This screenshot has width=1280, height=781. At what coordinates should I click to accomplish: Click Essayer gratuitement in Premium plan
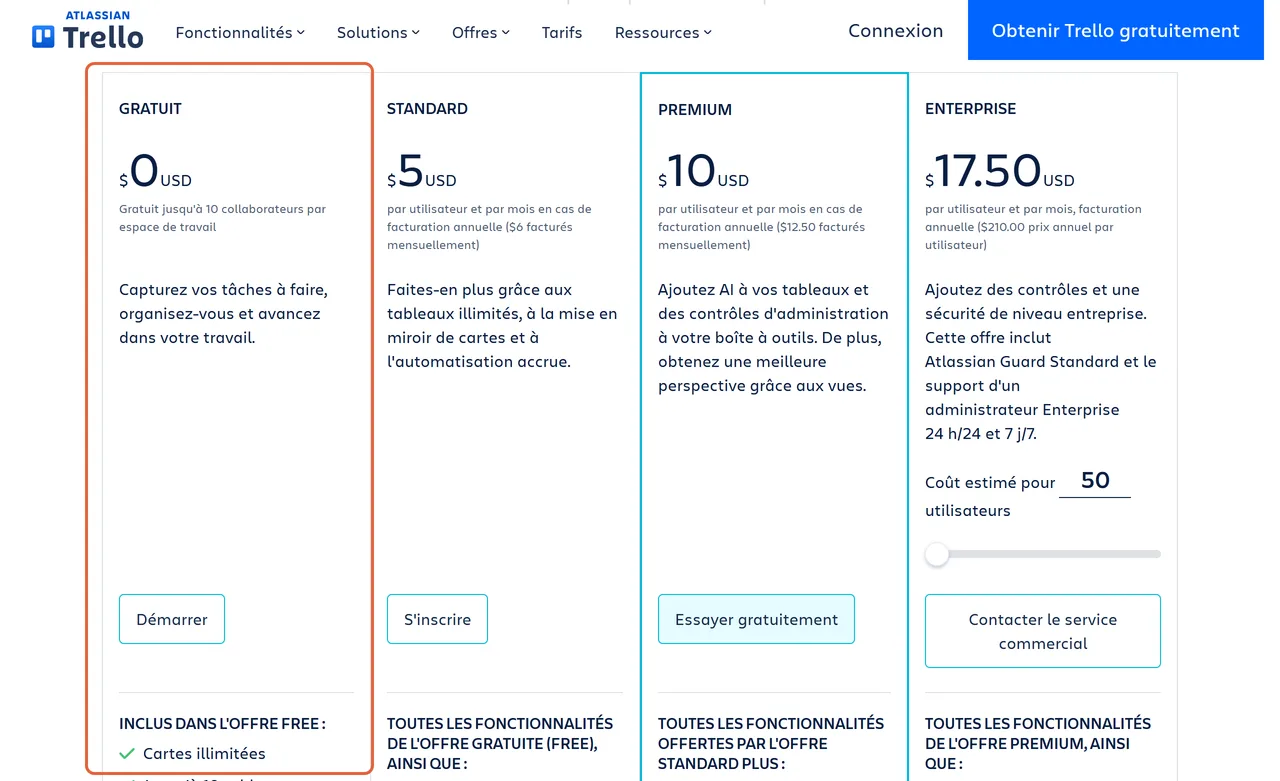click(x=756, y=619)
